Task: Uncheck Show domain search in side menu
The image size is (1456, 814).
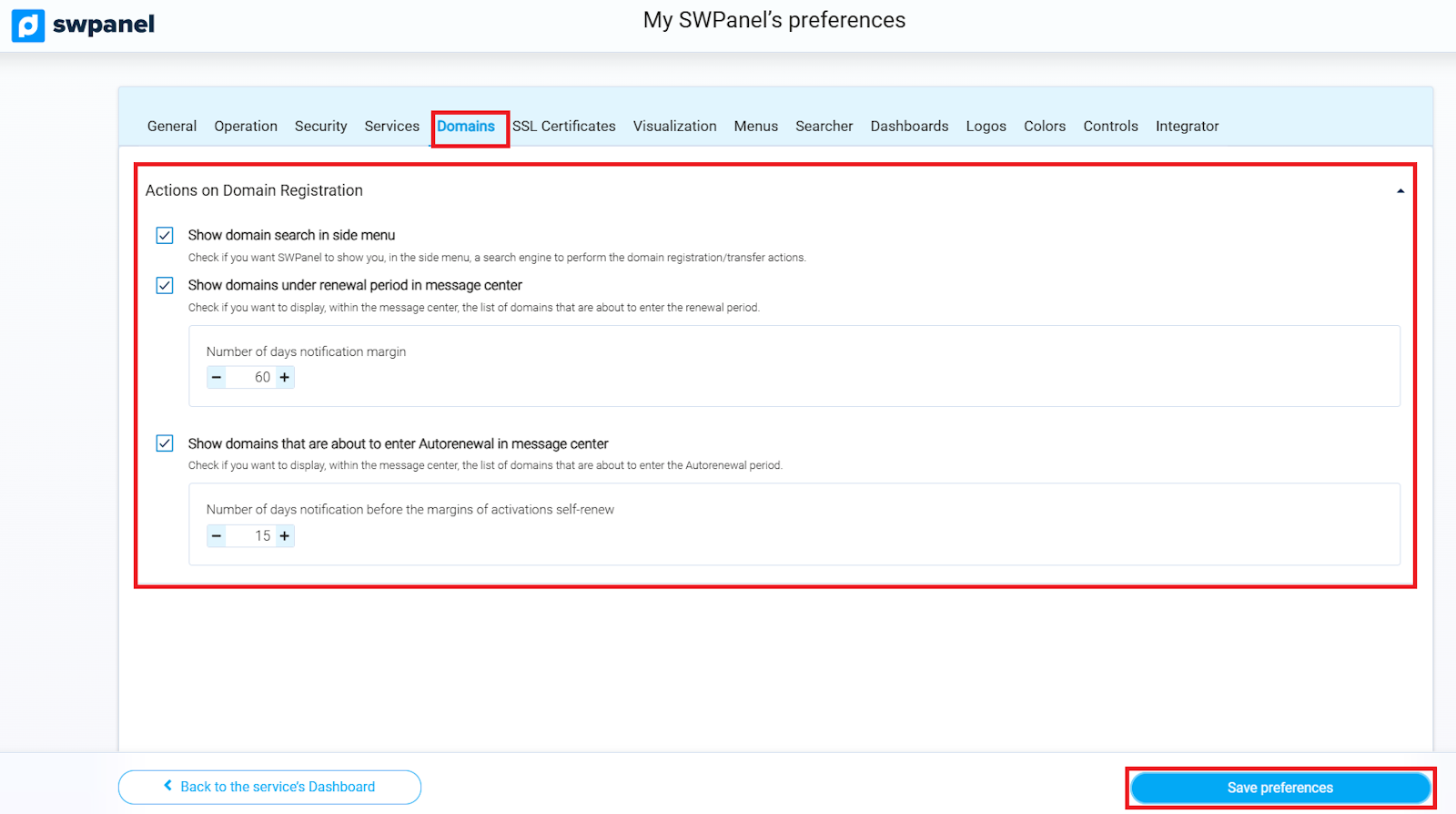Action: [x=165, y=236]
